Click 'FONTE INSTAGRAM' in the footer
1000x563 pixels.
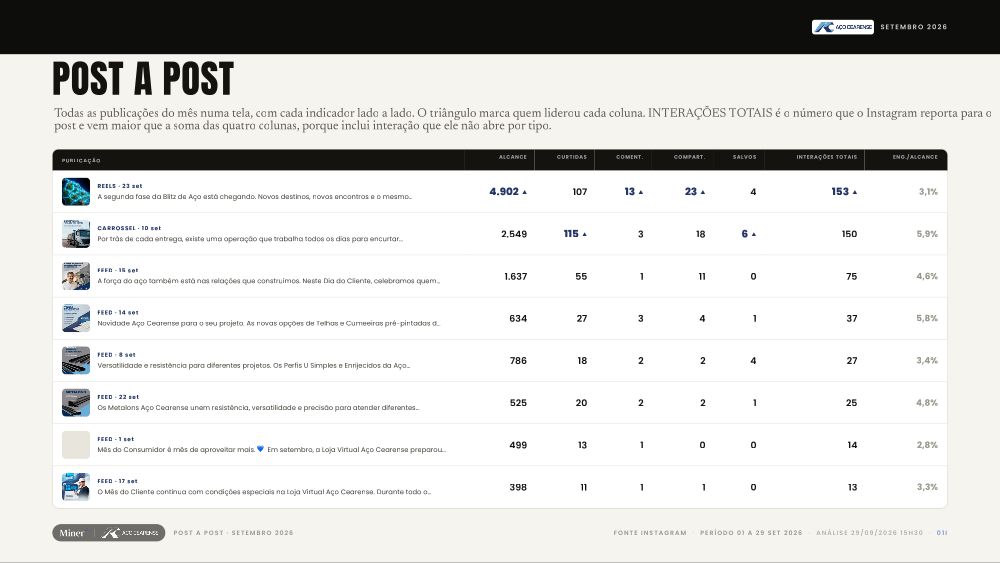pyautogui.click(x=650, y=533)
